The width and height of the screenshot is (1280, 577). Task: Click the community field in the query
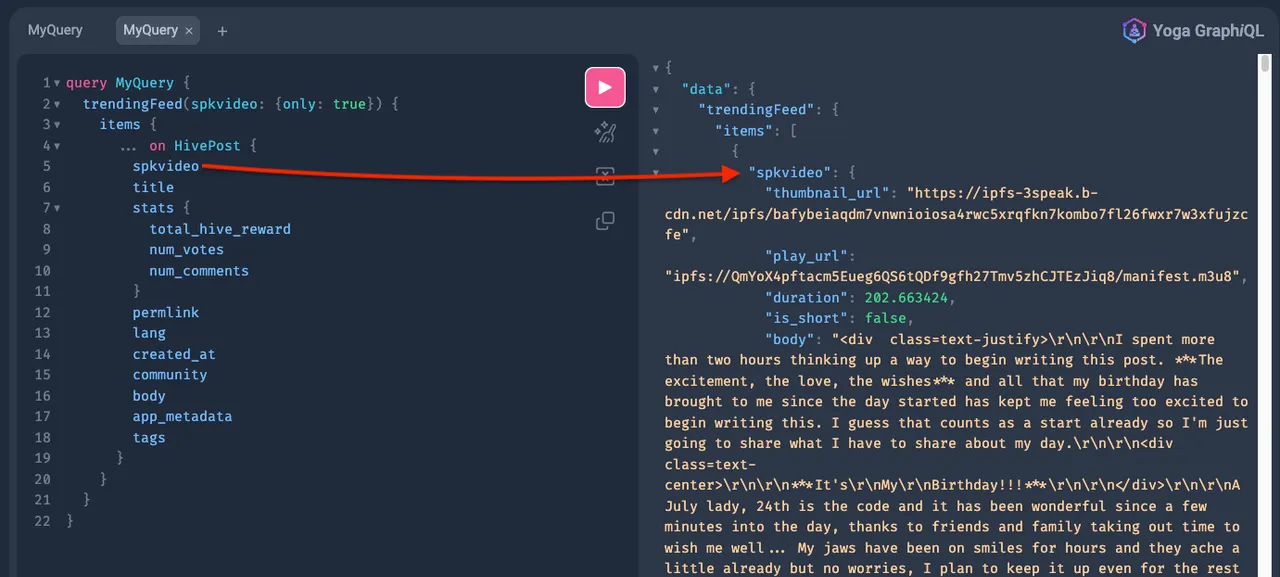coord(170,375)
